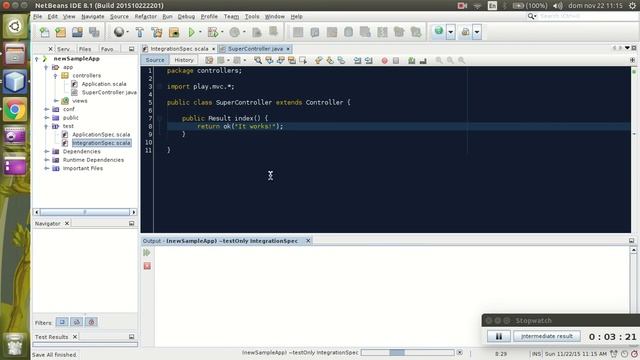Open the Tools menu
Viewport: 640px width, 360px height.
[x=252, y=16]
